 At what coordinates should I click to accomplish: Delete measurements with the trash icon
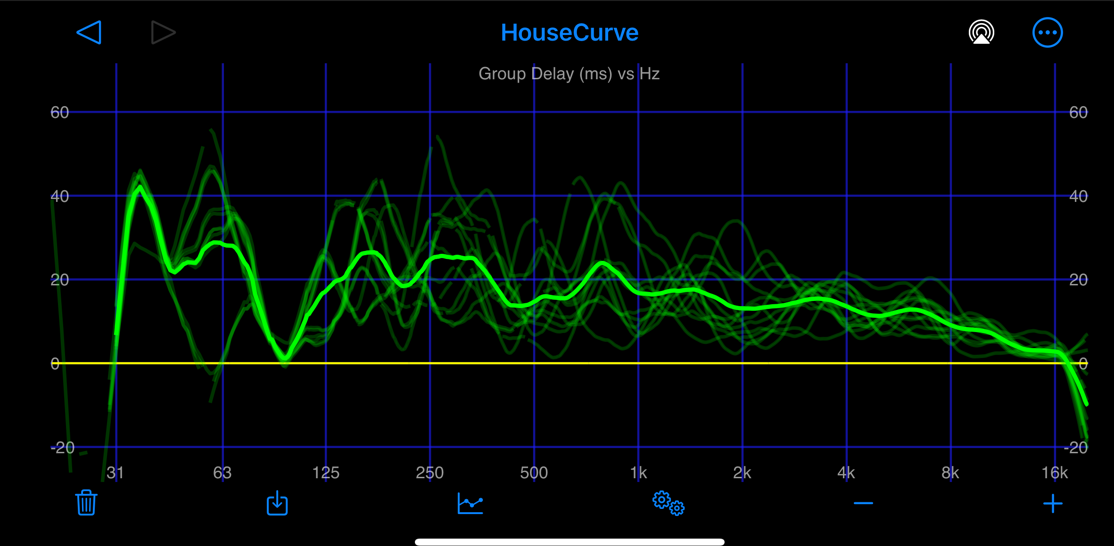[x=86, y=503]
